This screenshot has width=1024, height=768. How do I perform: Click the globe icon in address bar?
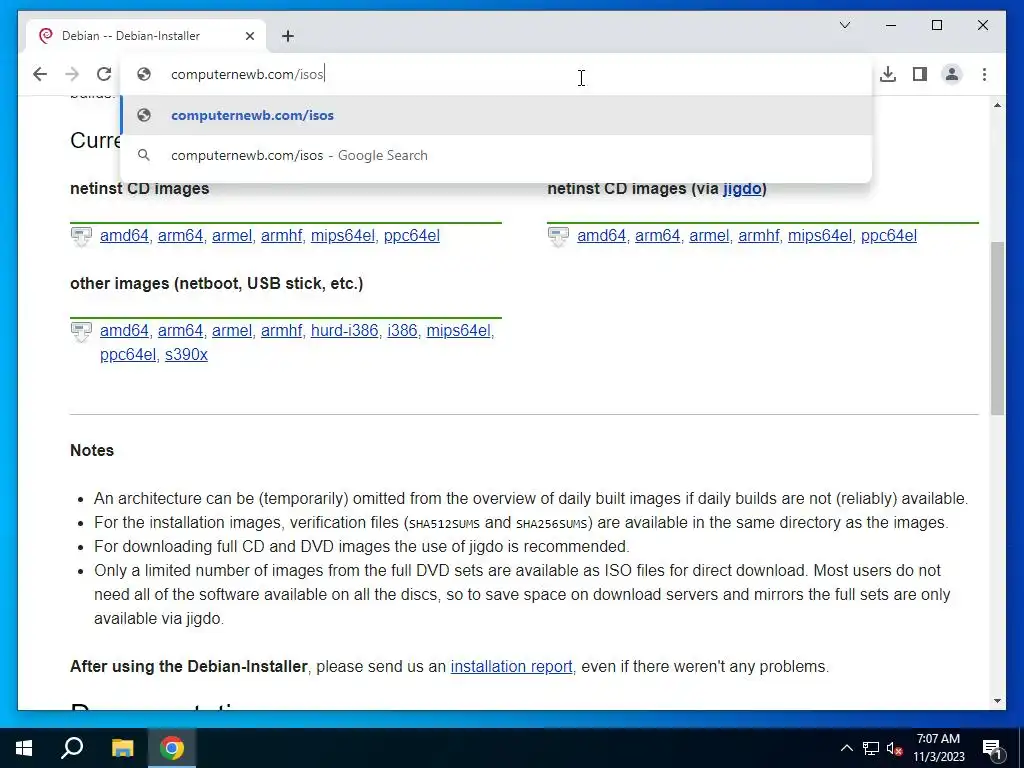[144, 74]
